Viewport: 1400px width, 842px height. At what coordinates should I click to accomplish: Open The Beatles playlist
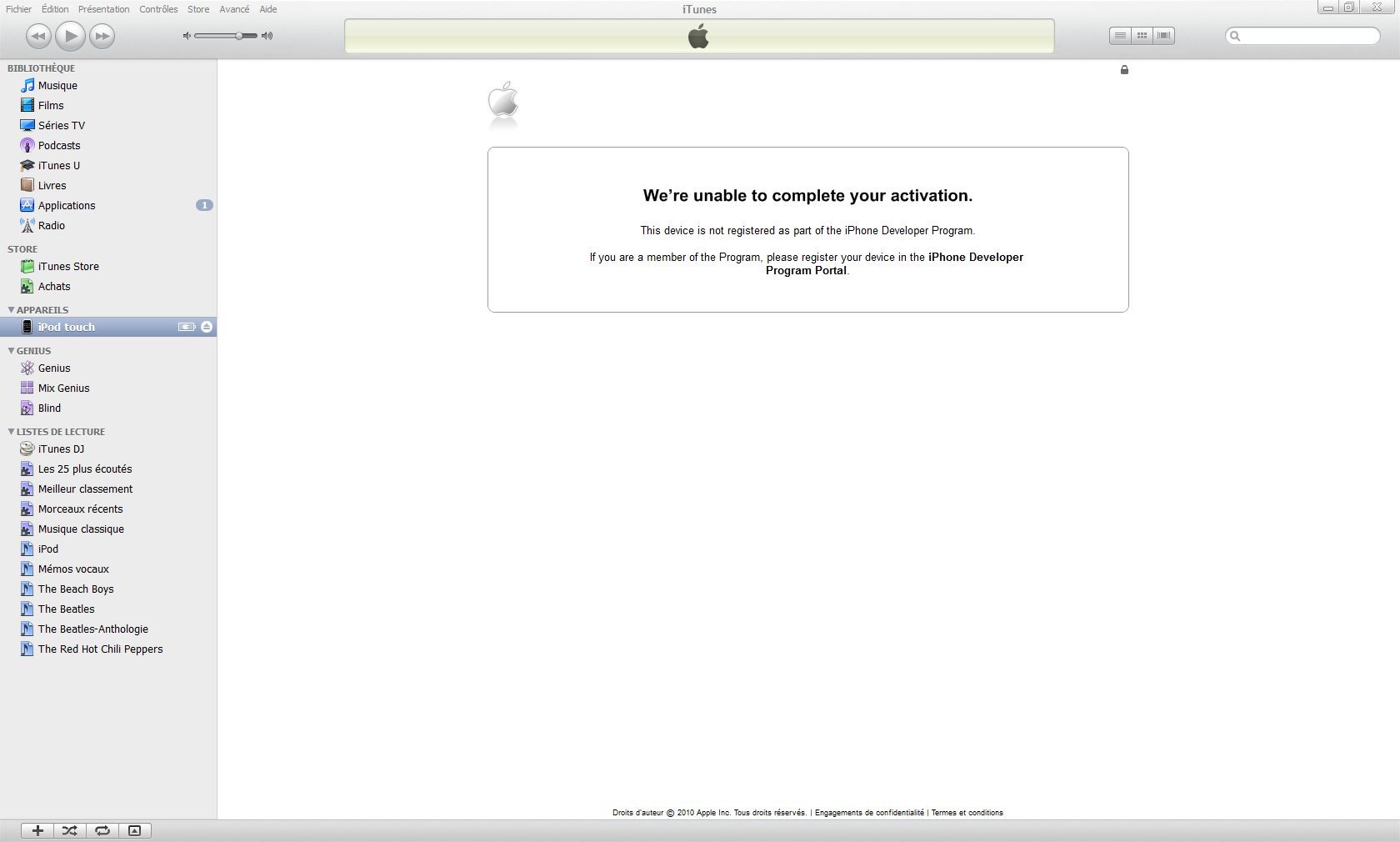[x=108, y=609]
